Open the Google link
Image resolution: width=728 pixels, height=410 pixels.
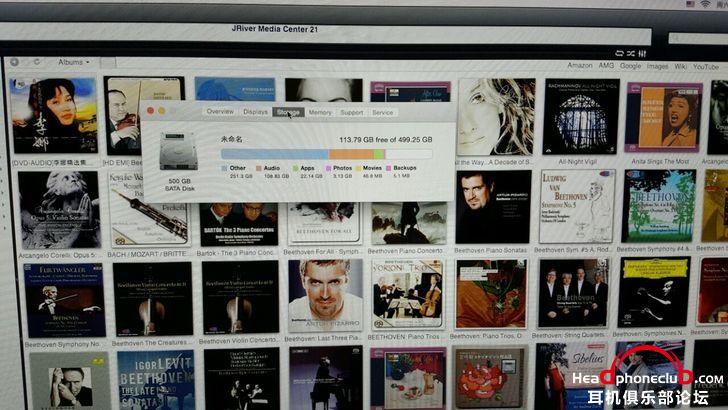tap(630, 66)
